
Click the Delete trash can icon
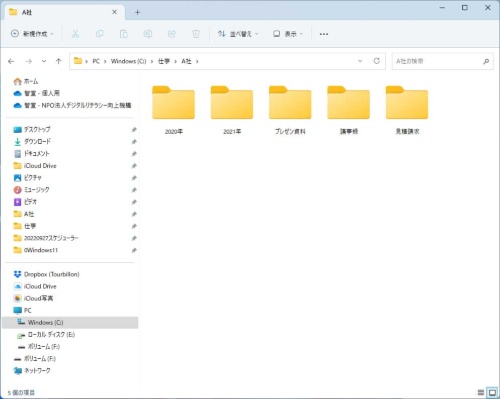click(196, 34)
